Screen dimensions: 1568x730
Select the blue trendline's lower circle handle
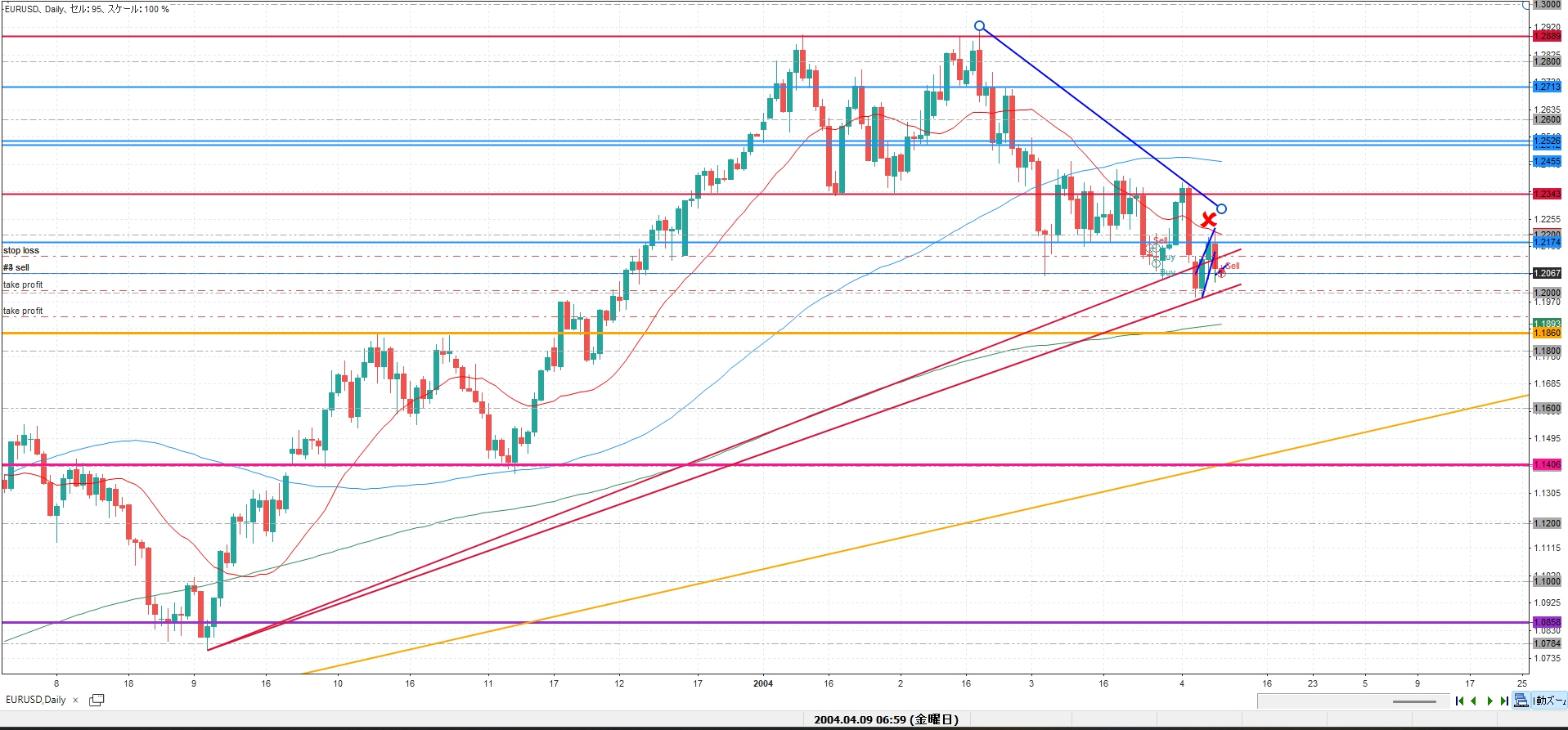tap(1221, 208)
